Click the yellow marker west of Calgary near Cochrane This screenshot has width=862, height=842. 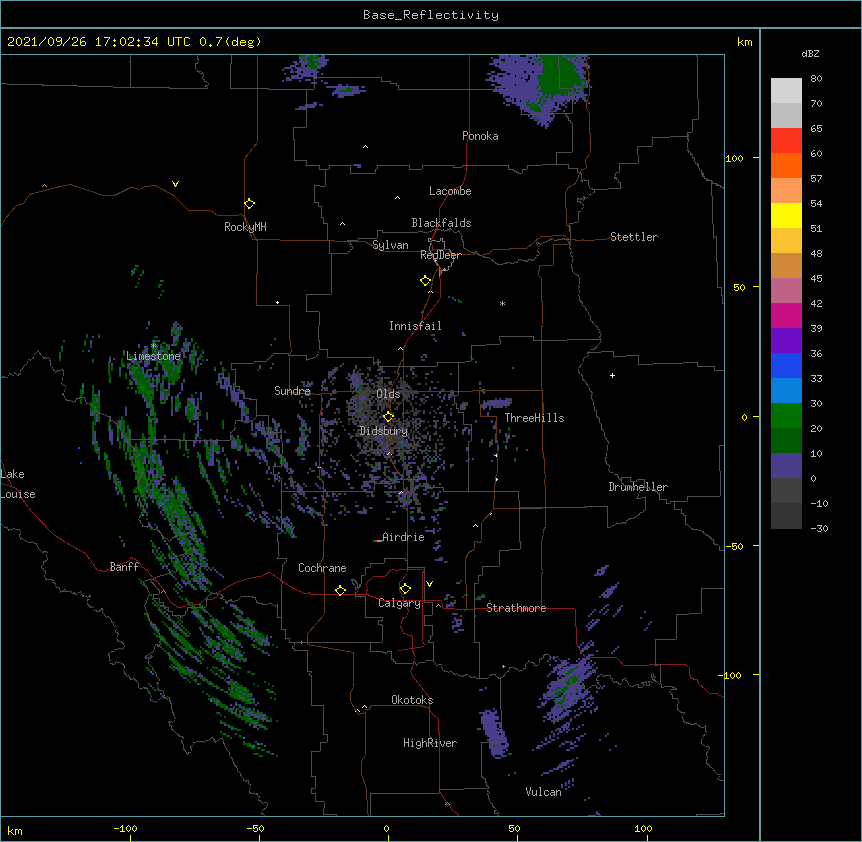340,590
